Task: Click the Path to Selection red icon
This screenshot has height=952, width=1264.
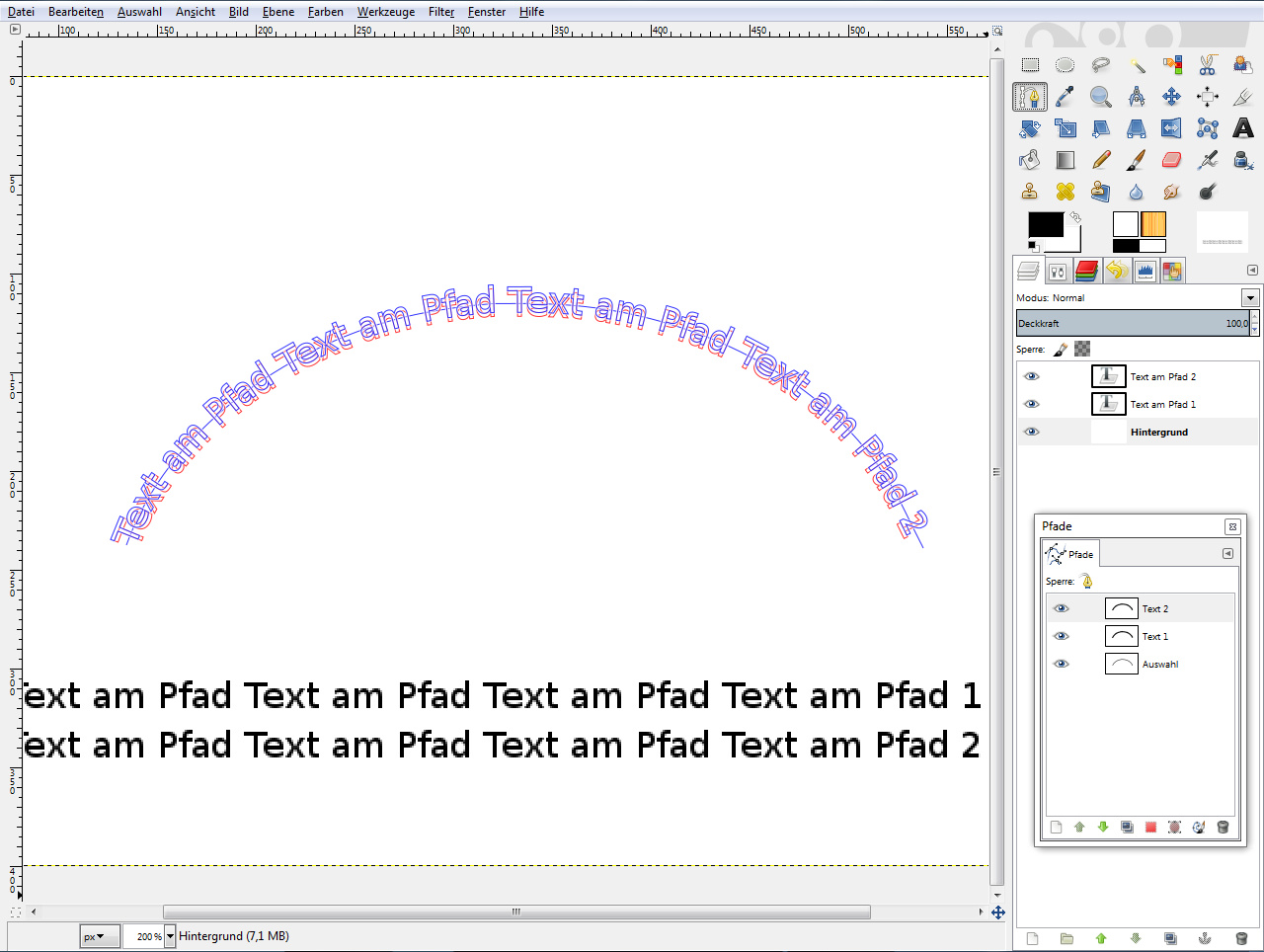Action: (1150, 828)
